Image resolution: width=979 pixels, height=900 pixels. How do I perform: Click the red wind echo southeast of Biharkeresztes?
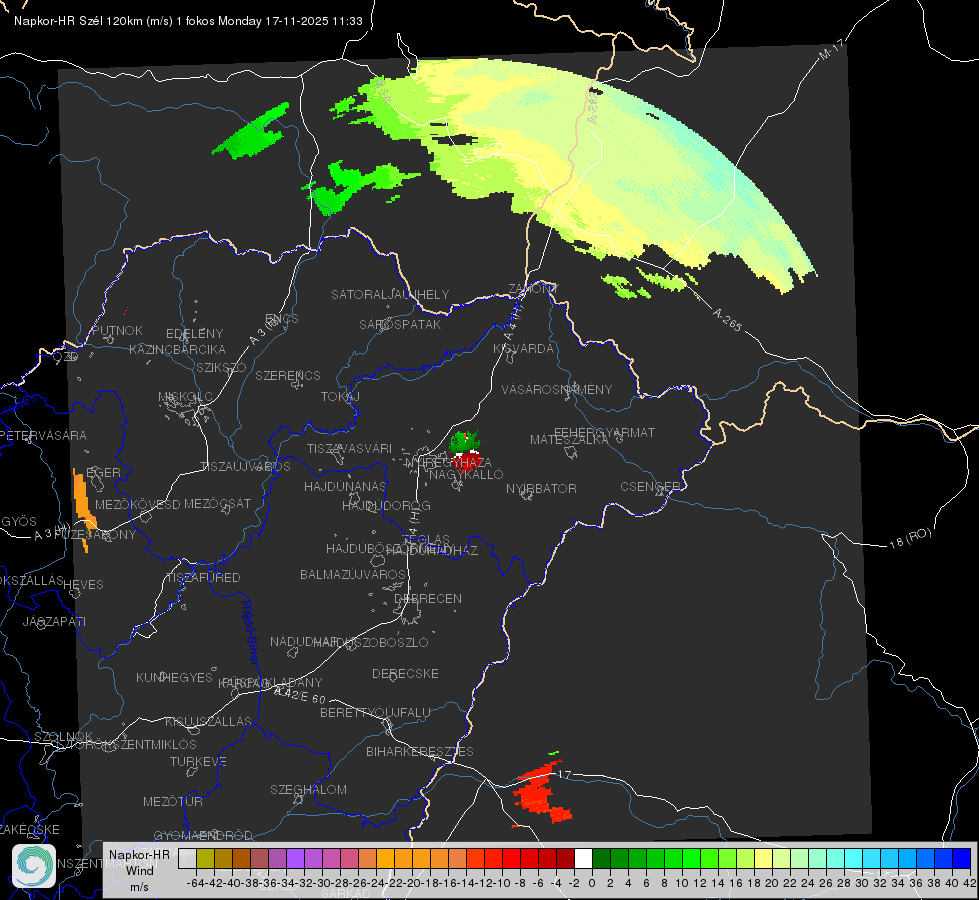coord(540,792)
